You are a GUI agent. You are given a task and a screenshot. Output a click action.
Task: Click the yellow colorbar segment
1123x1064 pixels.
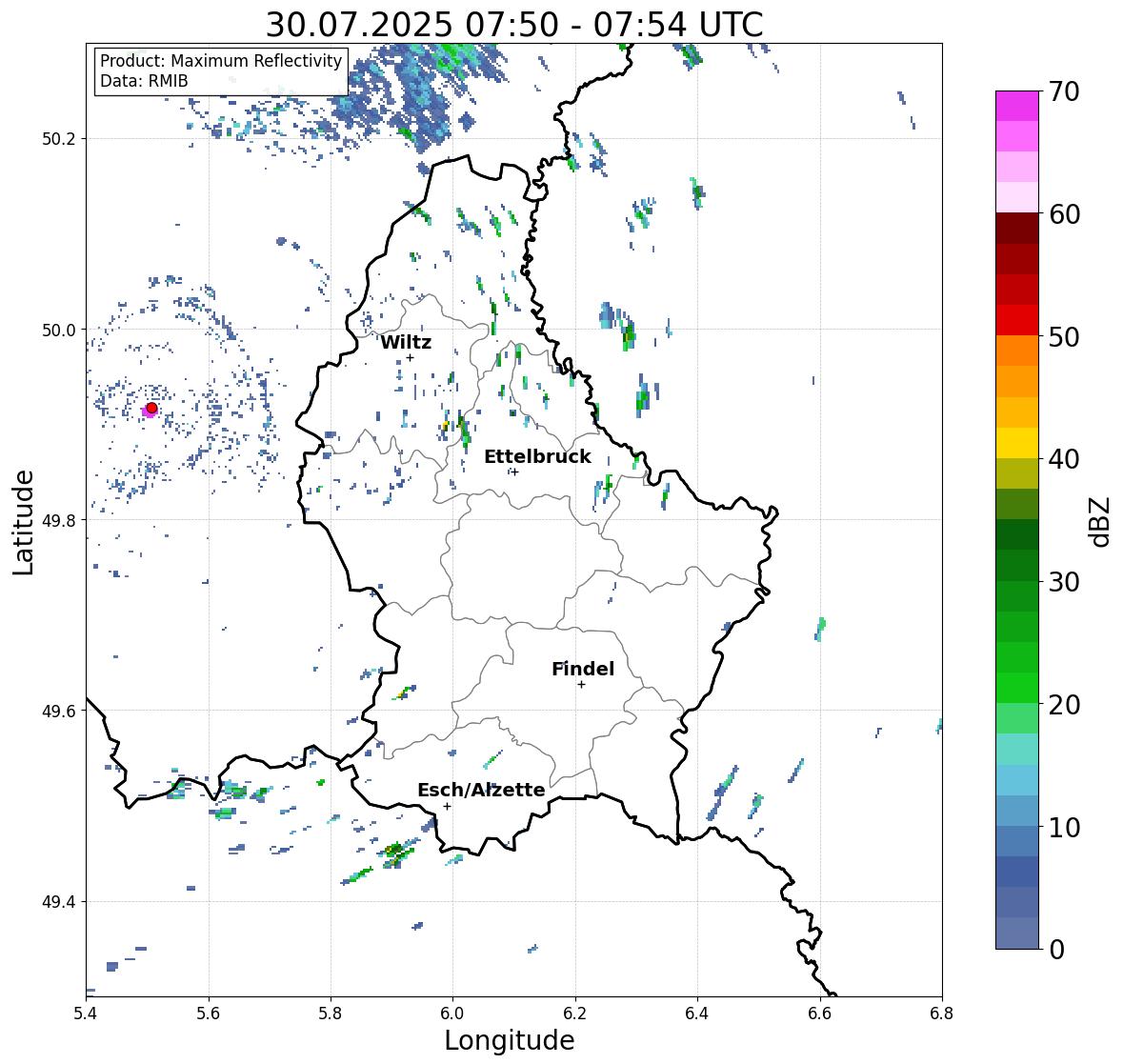[x=1017, y=443]
